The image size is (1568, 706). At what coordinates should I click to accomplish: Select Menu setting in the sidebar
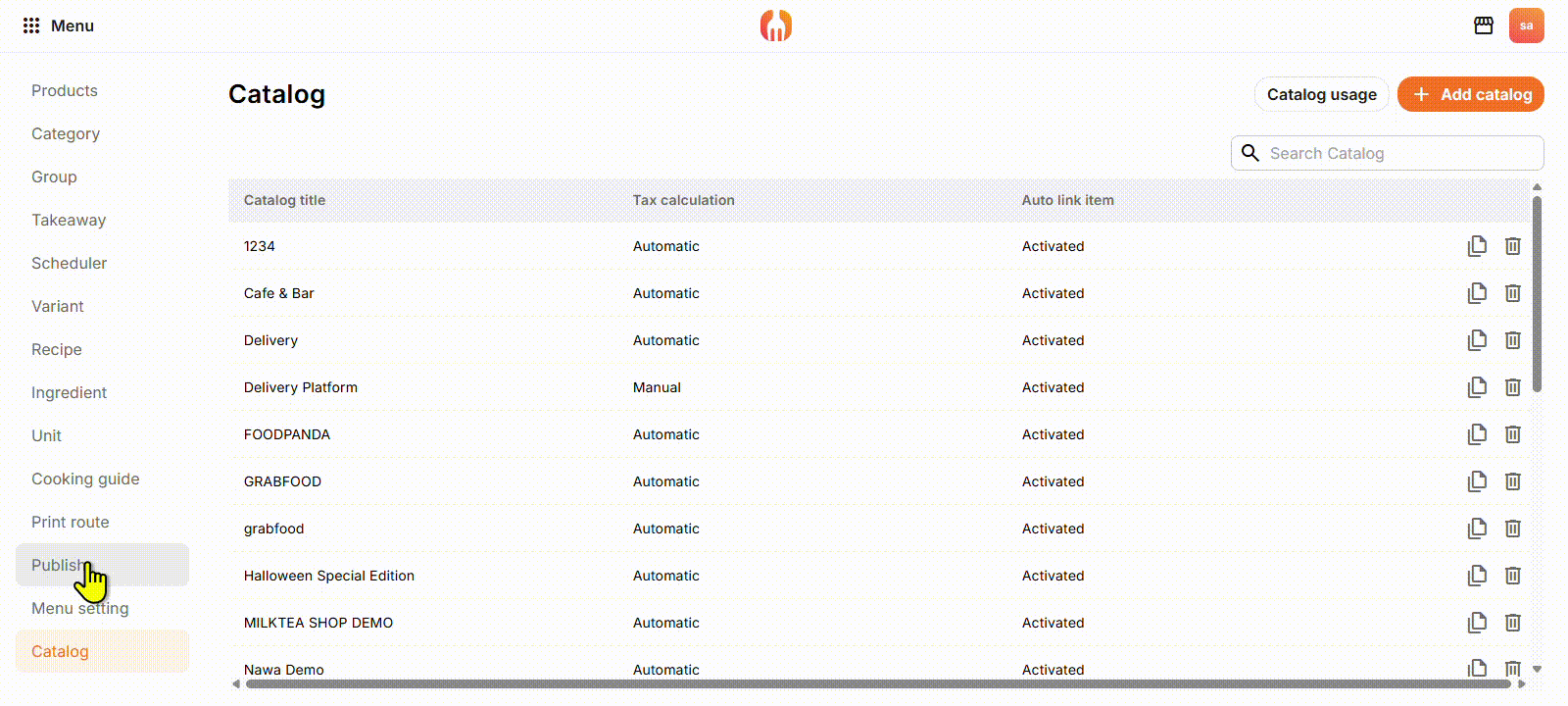click(80, 608)
